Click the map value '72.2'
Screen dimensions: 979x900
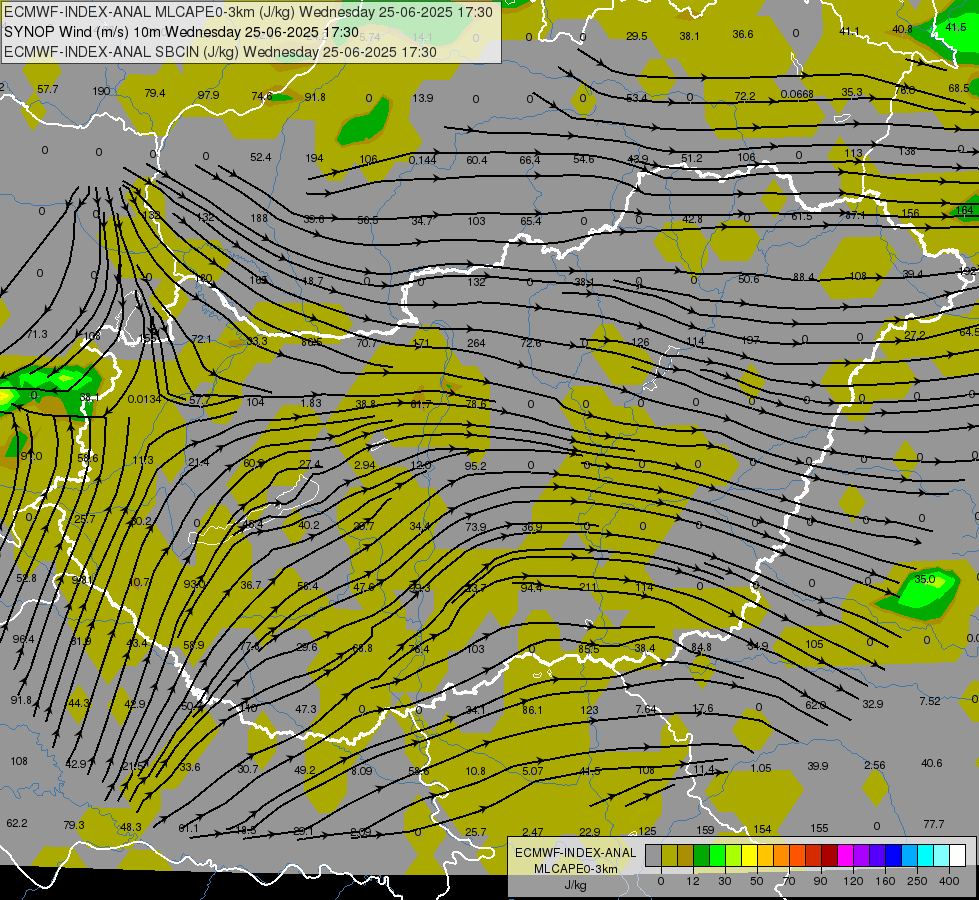point(745,96)
